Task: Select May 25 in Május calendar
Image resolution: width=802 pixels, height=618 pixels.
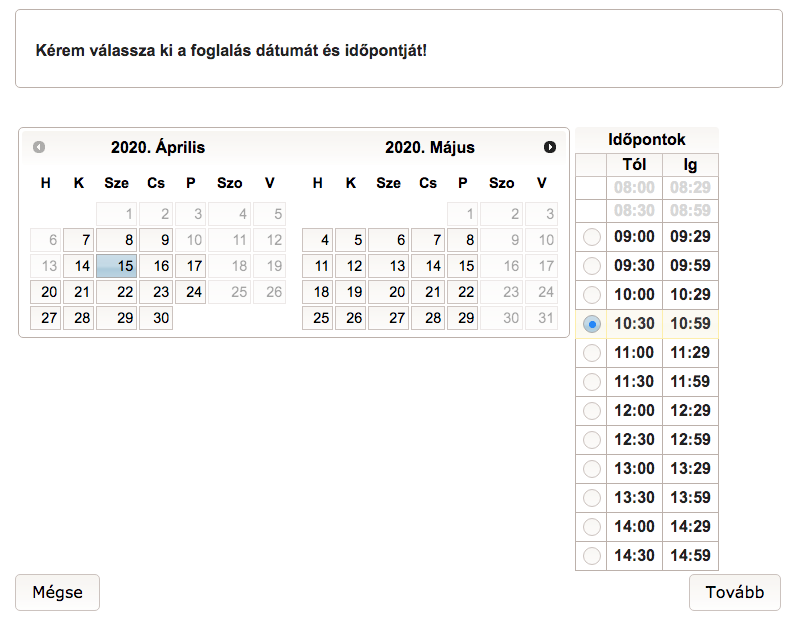Action: point(318,318)
